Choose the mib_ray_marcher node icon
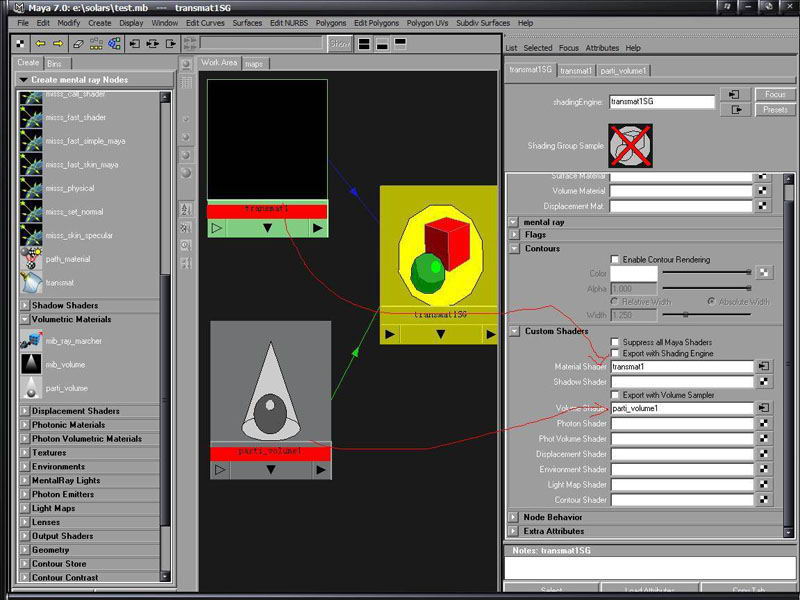Screen dimensions: 800x600 [31, 341]
